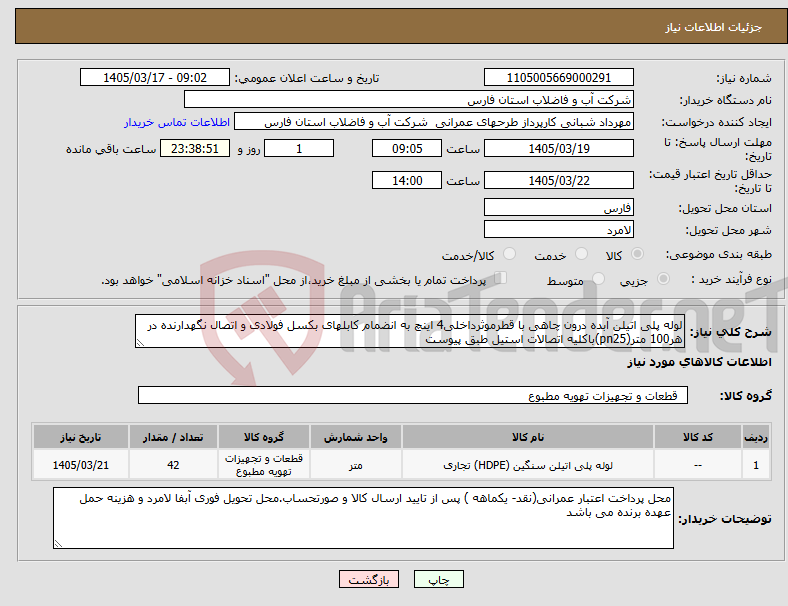
Task: Click the delivery province field فارس
Action: [x=558, y=207]
